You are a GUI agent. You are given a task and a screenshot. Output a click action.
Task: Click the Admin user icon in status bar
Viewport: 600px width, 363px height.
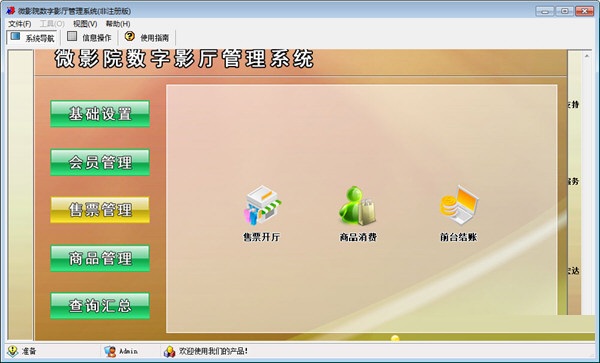click(110, 351)
